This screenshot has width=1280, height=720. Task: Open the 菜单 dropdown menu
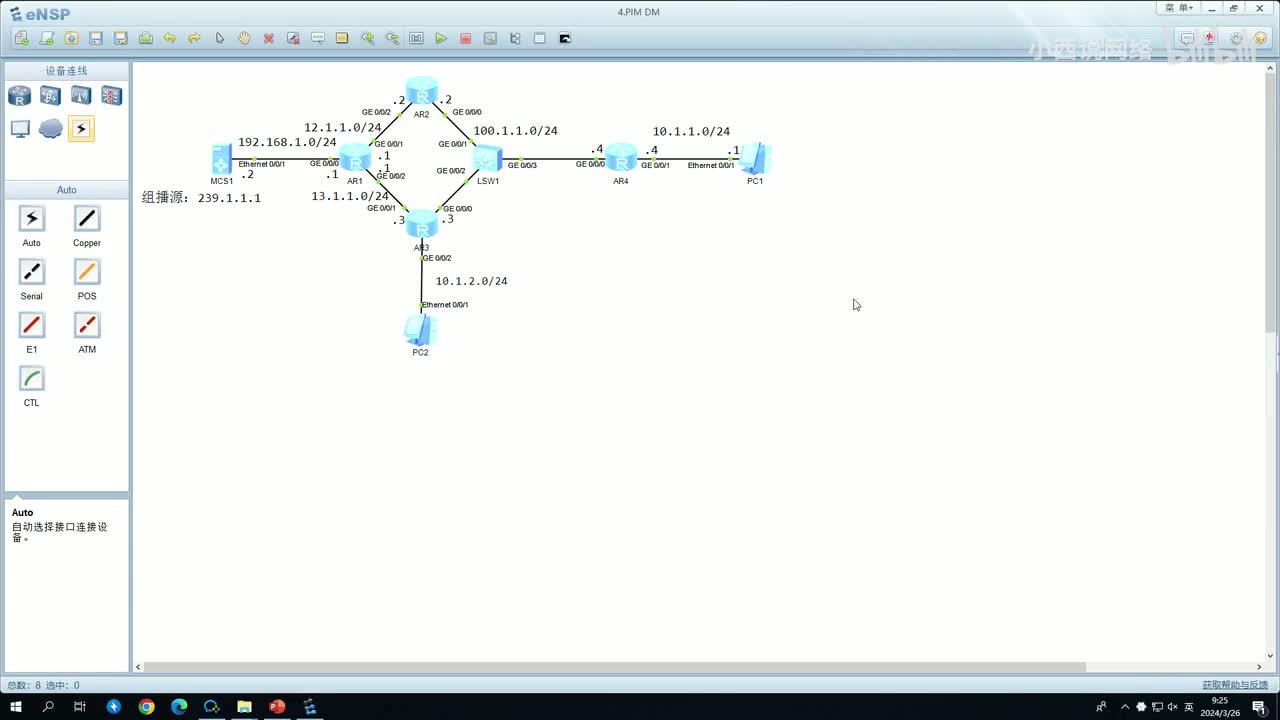1179,8
